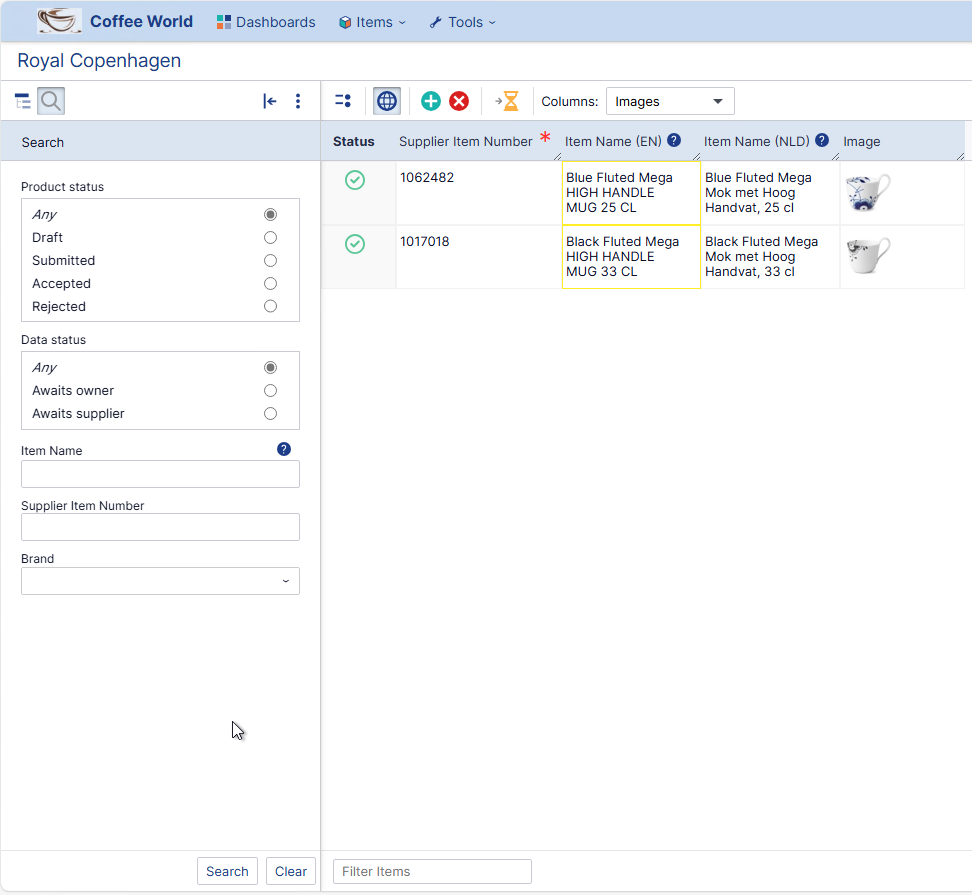The height and width of the screenshot is (895, 972).
Task: Open the Blue Fluted mug image thumbnail
Action: [868, 193]
